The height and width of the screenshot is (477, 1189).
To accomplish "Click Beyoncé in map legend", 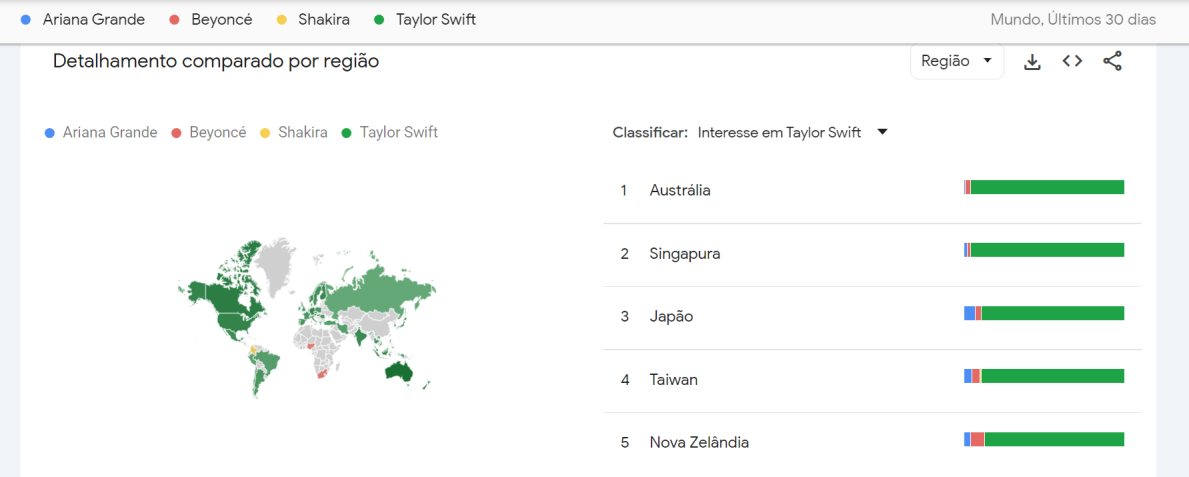I will 218,133.
